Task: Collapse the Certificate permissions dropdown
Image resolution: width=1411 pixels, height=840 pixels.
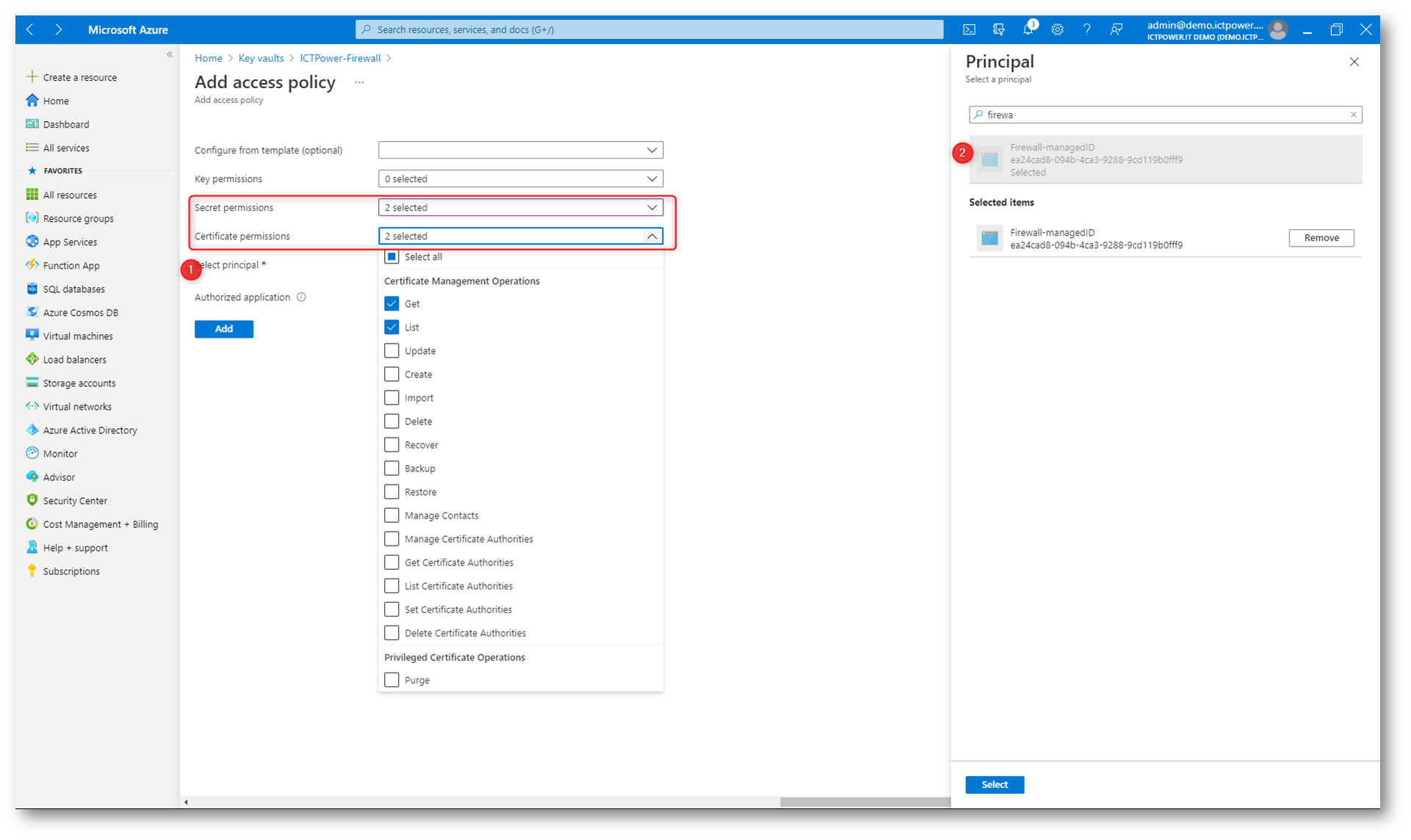Action: pos(521,236)
